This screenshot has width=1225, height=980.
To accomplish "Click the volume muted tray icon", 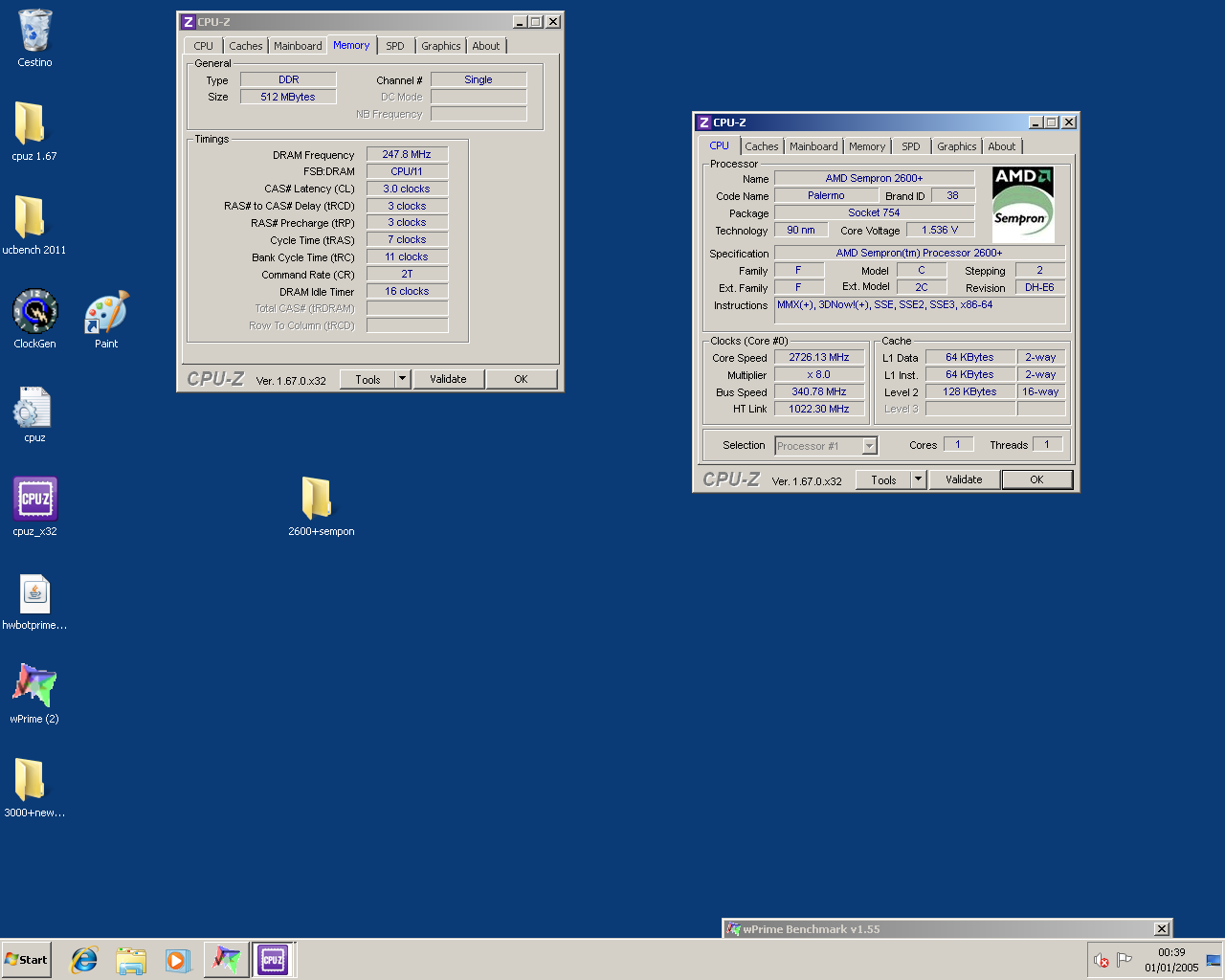I will [x=1102, y=960].
